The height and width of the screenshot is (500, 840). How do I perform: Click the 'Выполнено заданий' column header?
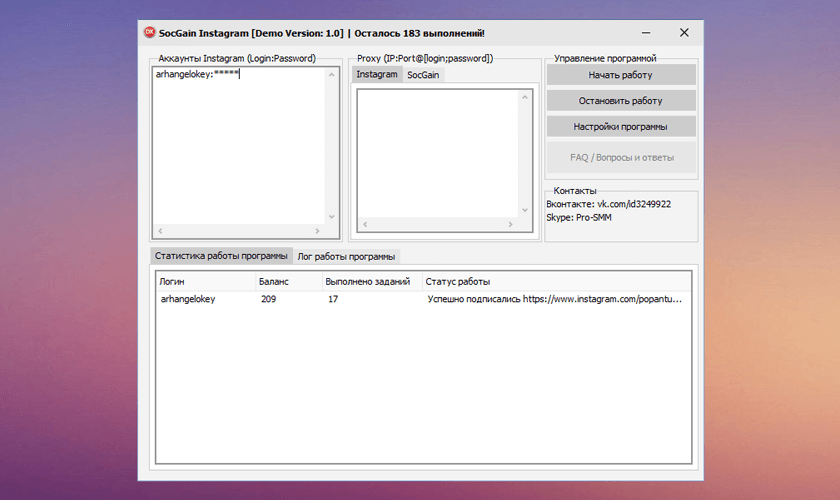(x=372, y=281)
